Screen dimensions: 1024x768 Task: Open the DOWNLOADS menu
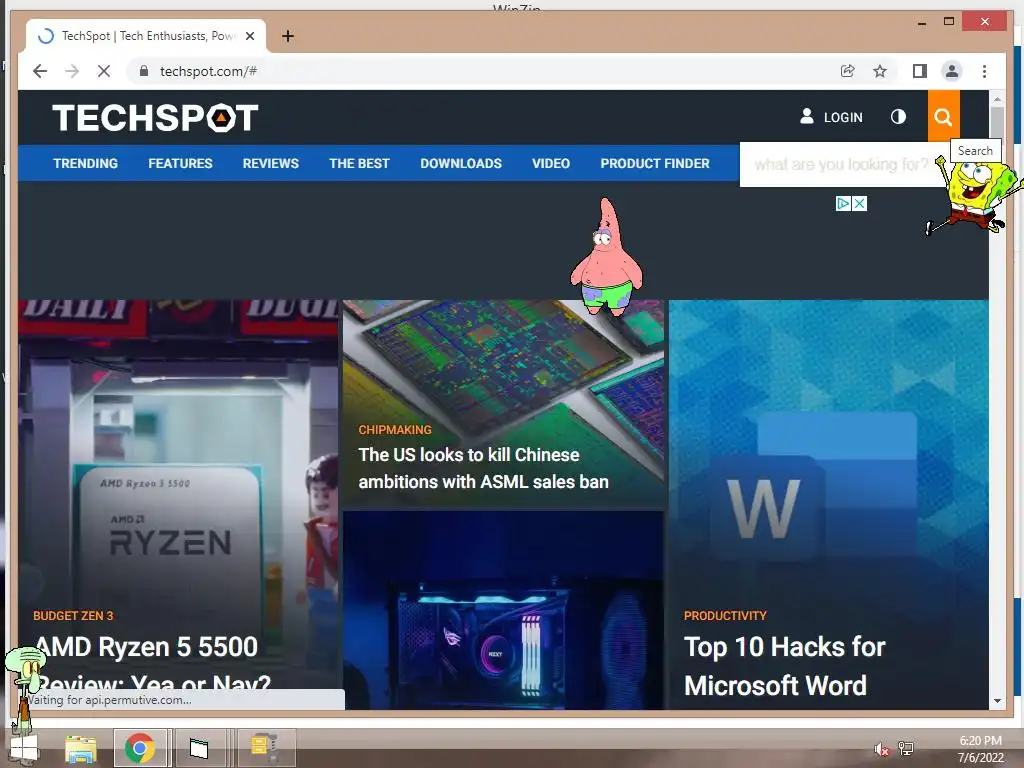click(x=461, y=163)
